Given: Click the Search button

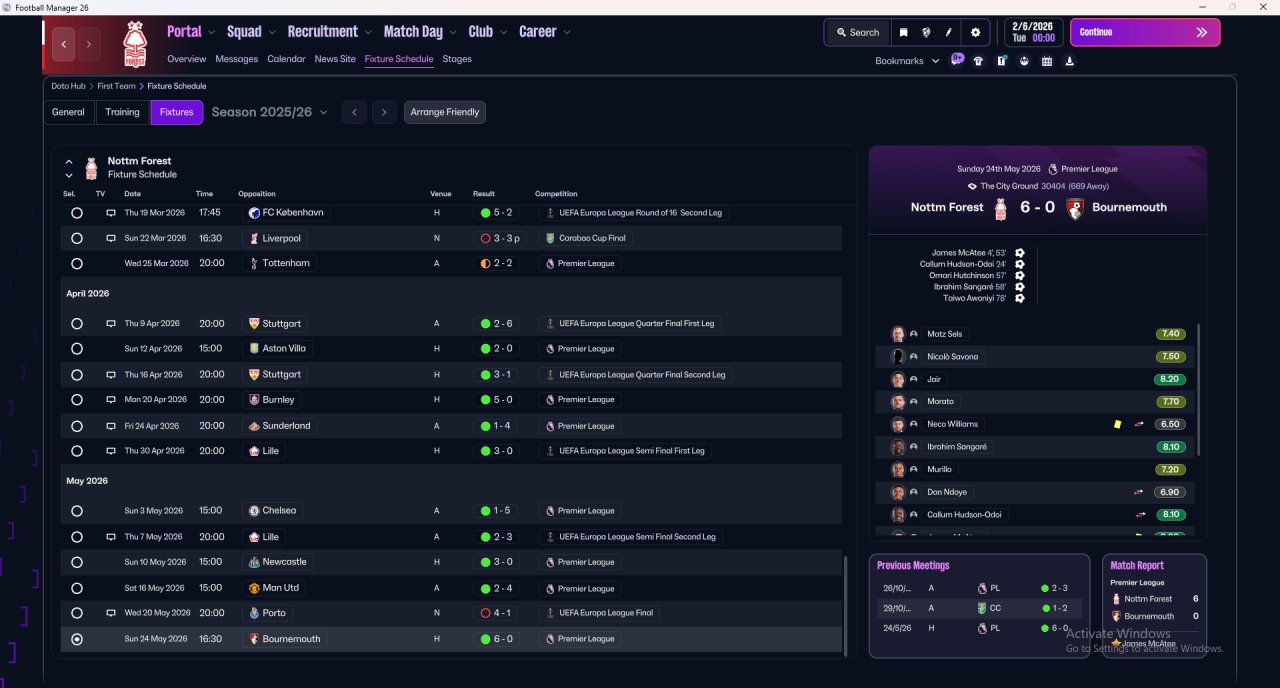Looking at the screenshot, I should (858, 32).
